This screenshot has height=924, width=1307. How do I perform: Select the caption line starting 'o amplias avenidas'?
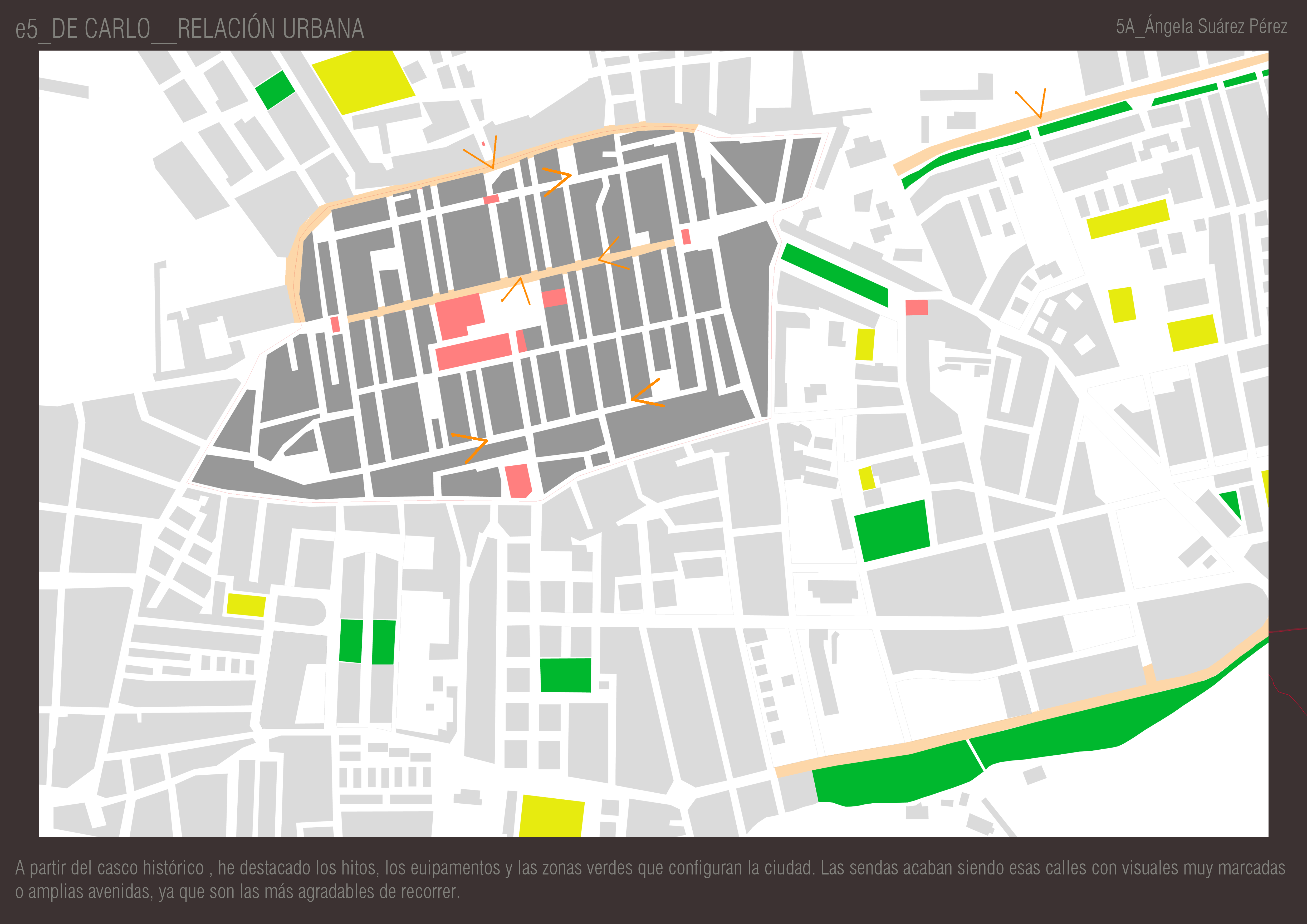237,892
